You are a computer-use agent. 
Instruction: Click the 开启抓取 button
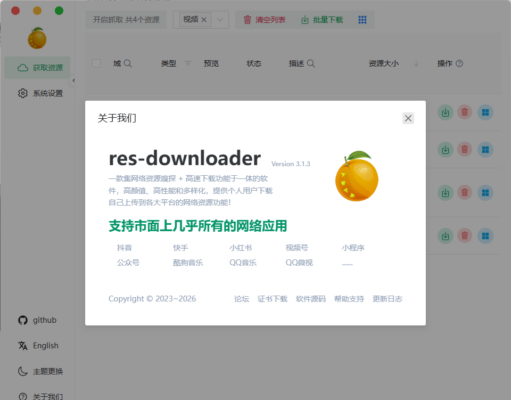coord(126,20)
